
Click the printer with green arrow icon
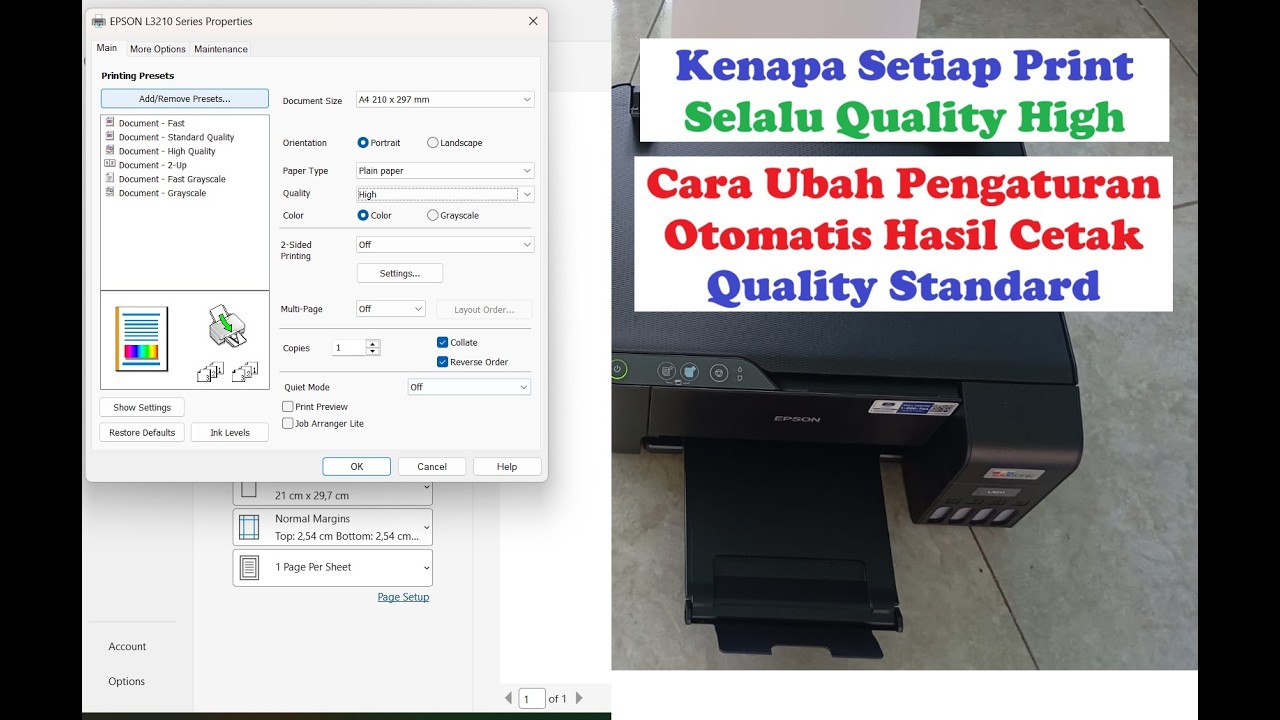click(x=227, y=326)
